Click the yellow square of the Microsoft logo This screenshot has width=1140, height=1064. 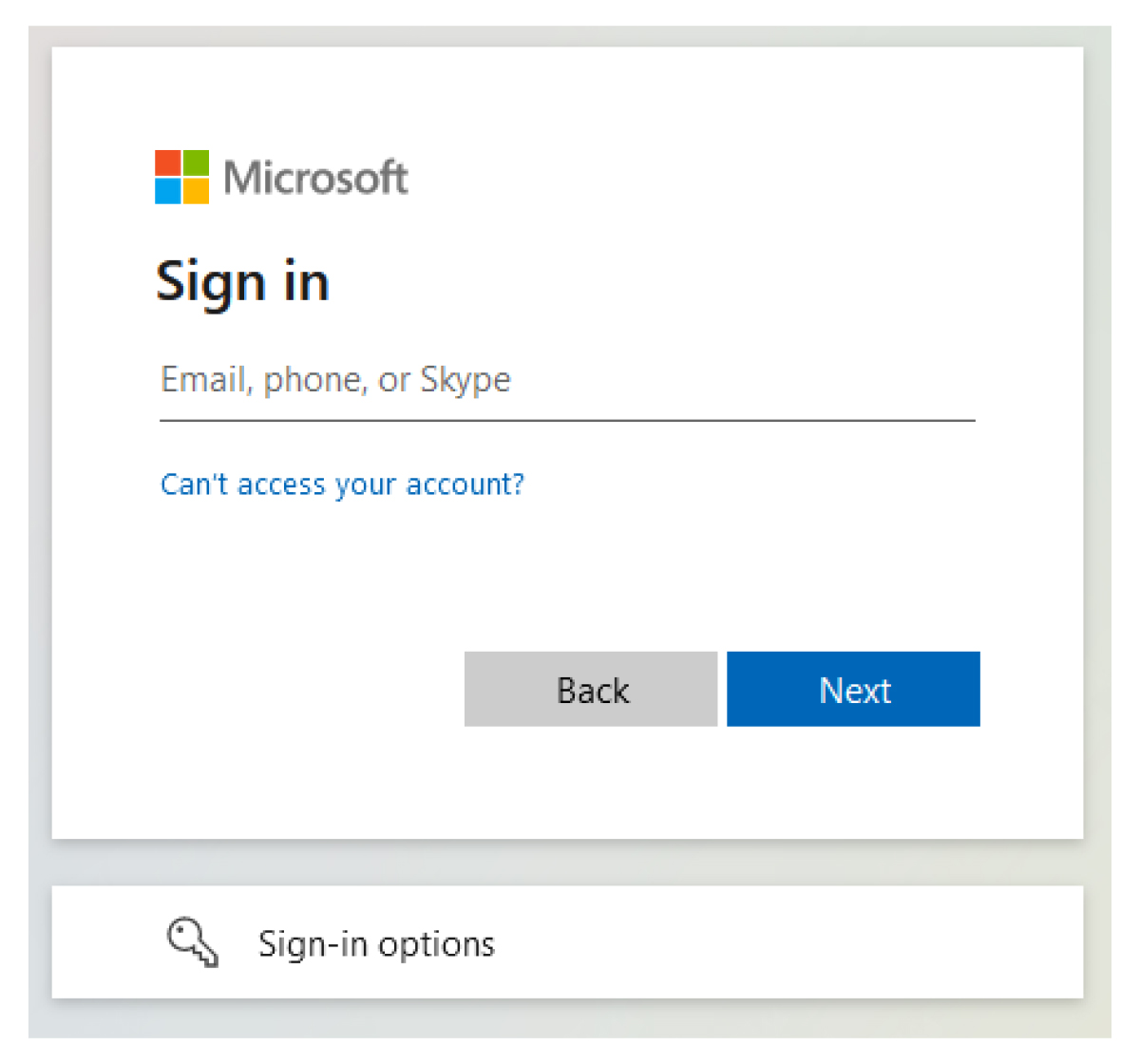(196, 191)
